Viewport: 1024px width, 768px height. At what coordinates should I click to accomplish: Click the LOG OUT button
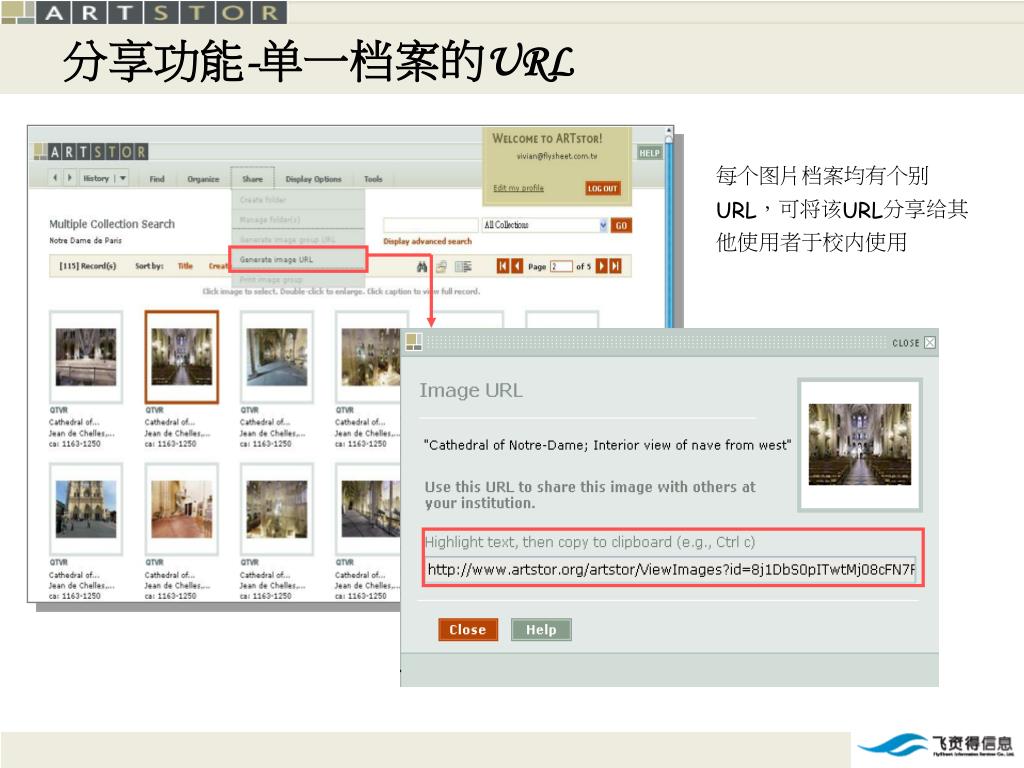pyautogui.click(x=601, y=189)
